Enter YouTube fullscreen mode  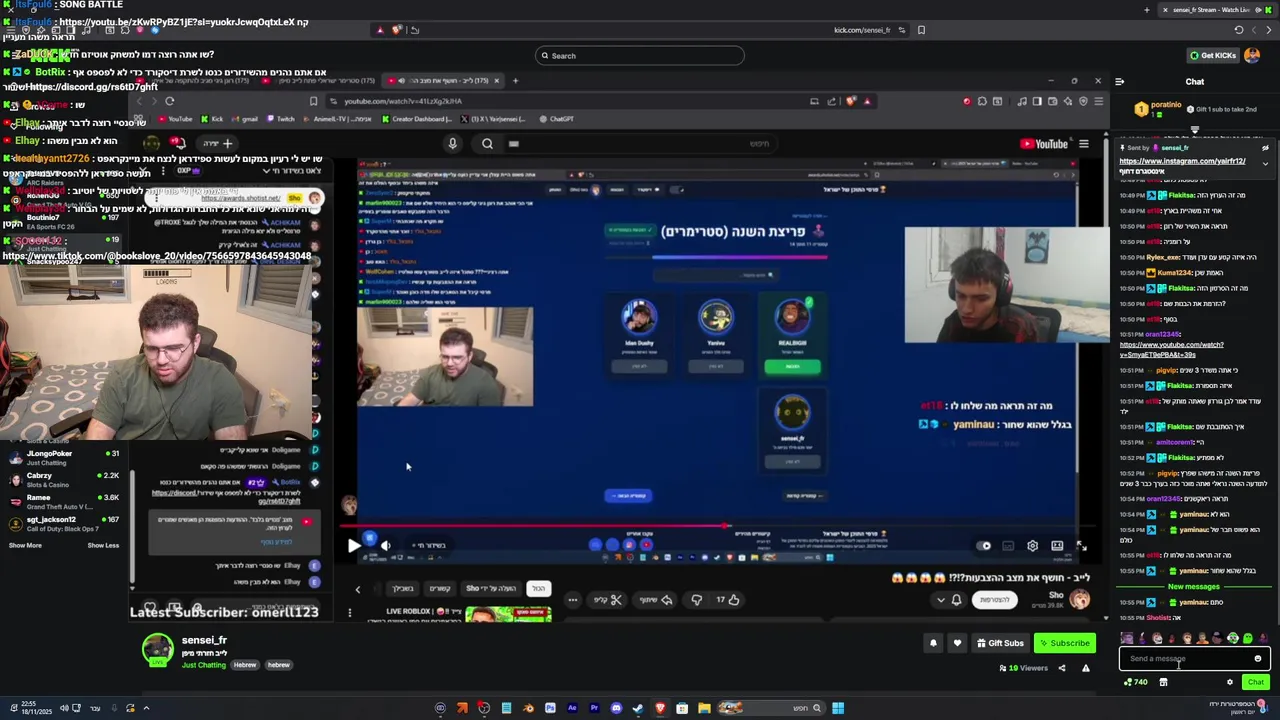click(x=1081, y=545)
